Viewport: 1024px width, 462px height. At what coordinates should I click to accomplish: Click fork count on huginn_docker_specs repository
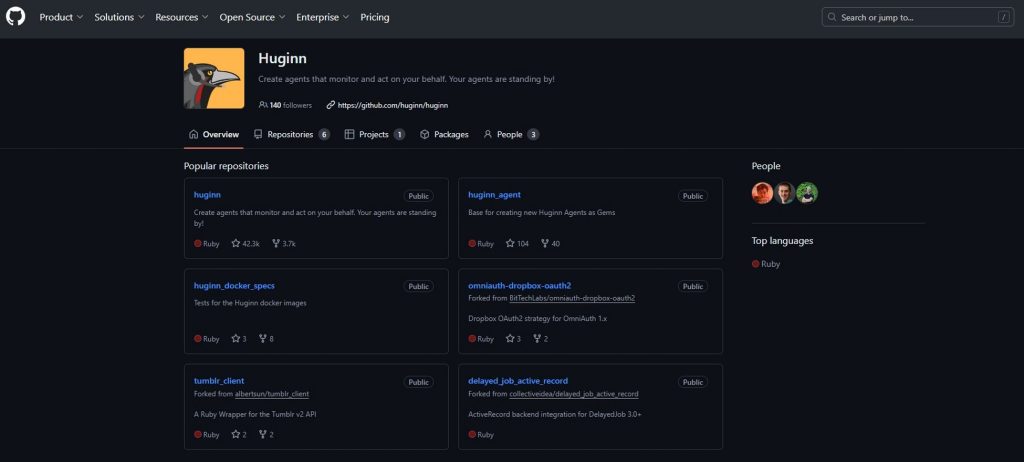(266, 339)
